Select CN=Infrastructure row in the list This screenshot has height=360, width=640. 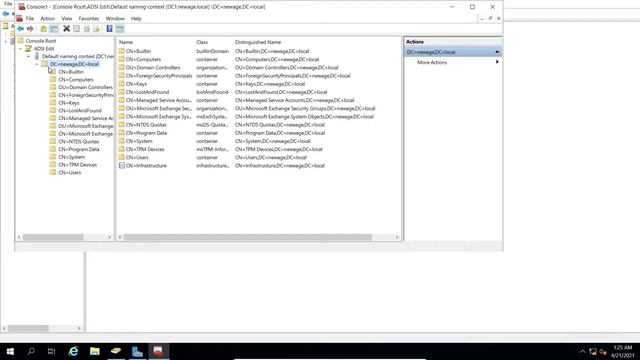pyautogui.click(x=146, y=166)
